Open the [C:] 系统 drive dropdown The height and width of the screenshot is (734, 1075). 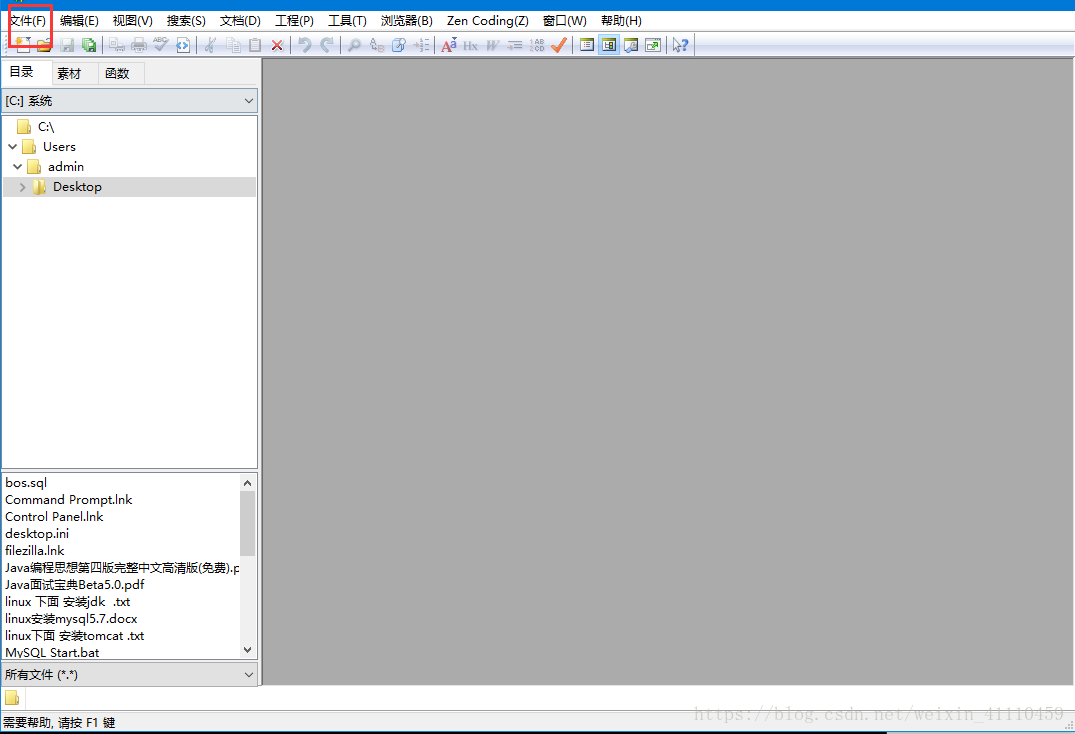tap(130, 101)
